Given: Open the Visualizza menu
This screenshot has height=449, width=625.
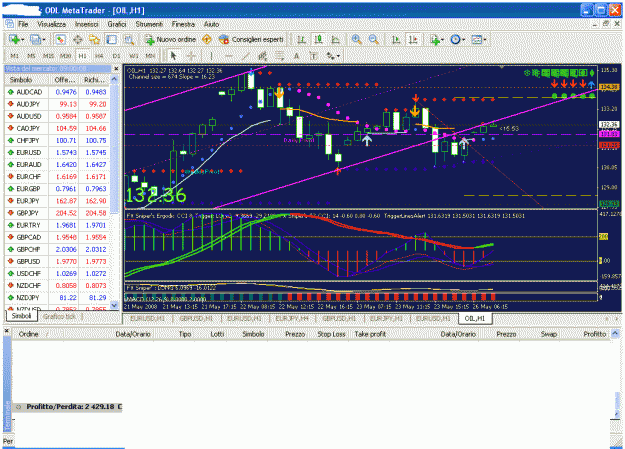Looking at the screenshot, I should pyautogui.click(x=52, y=24).
